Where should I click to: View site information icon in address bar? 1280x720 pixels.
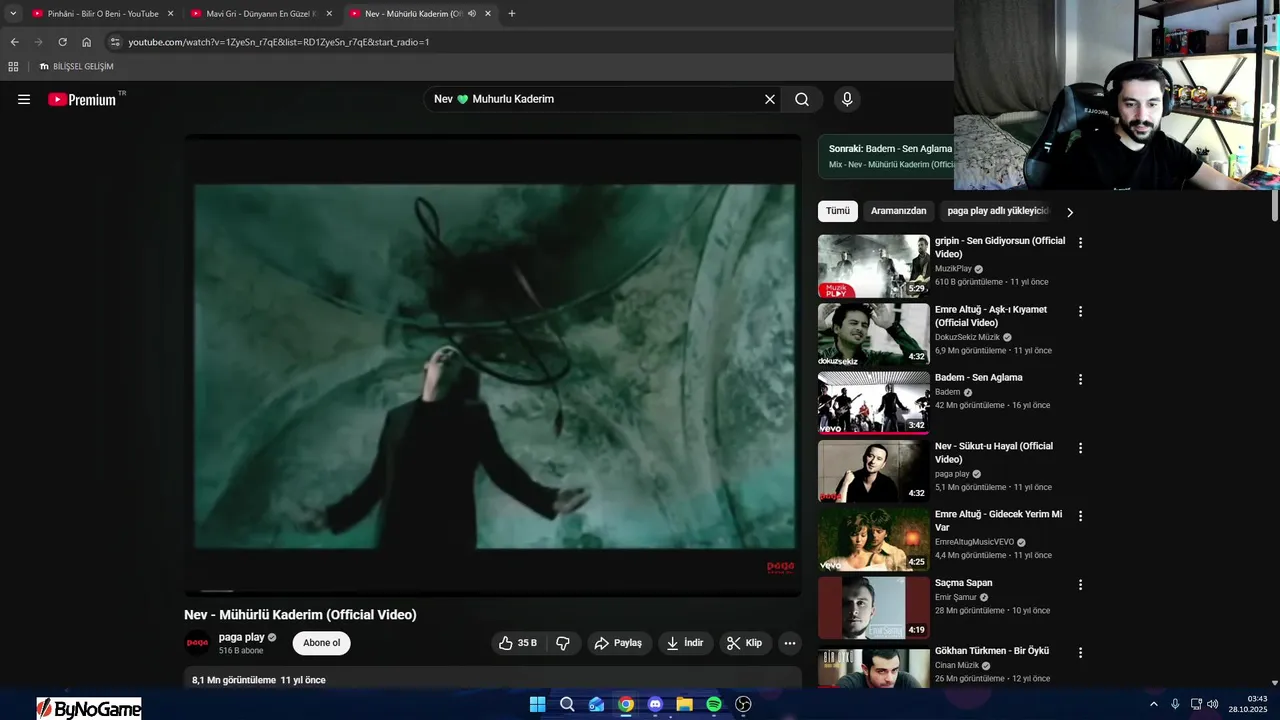[x=115, y=42]
